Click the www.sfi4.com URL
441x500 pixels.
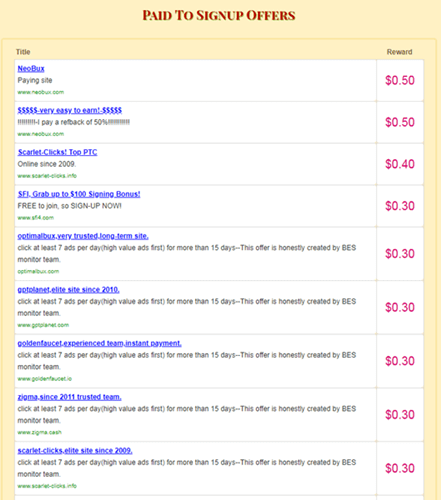click(x=35, y=218)
